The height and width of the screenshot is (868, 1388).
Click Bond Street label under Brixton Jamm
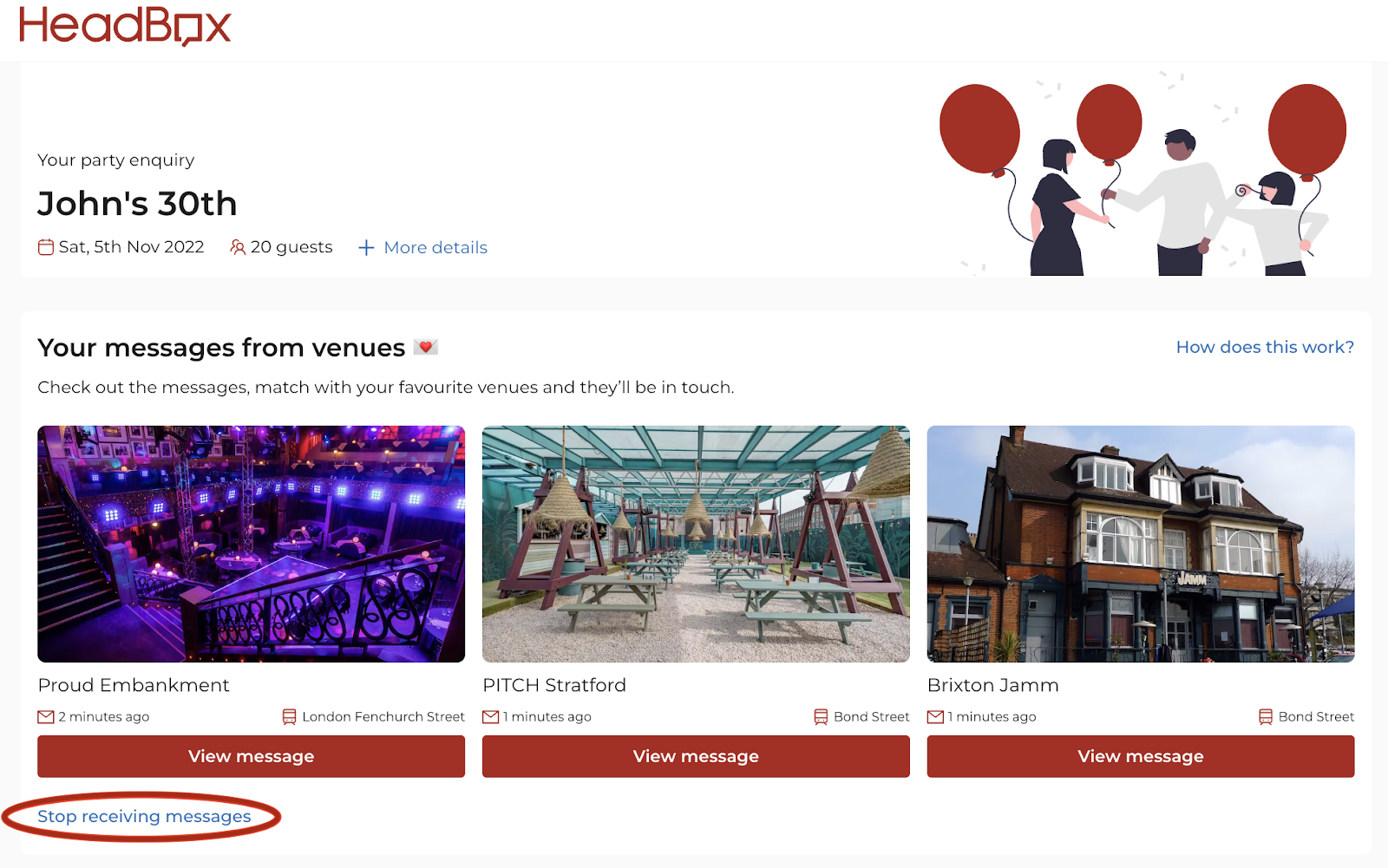pyautogui.click(x=1316, y=717)
